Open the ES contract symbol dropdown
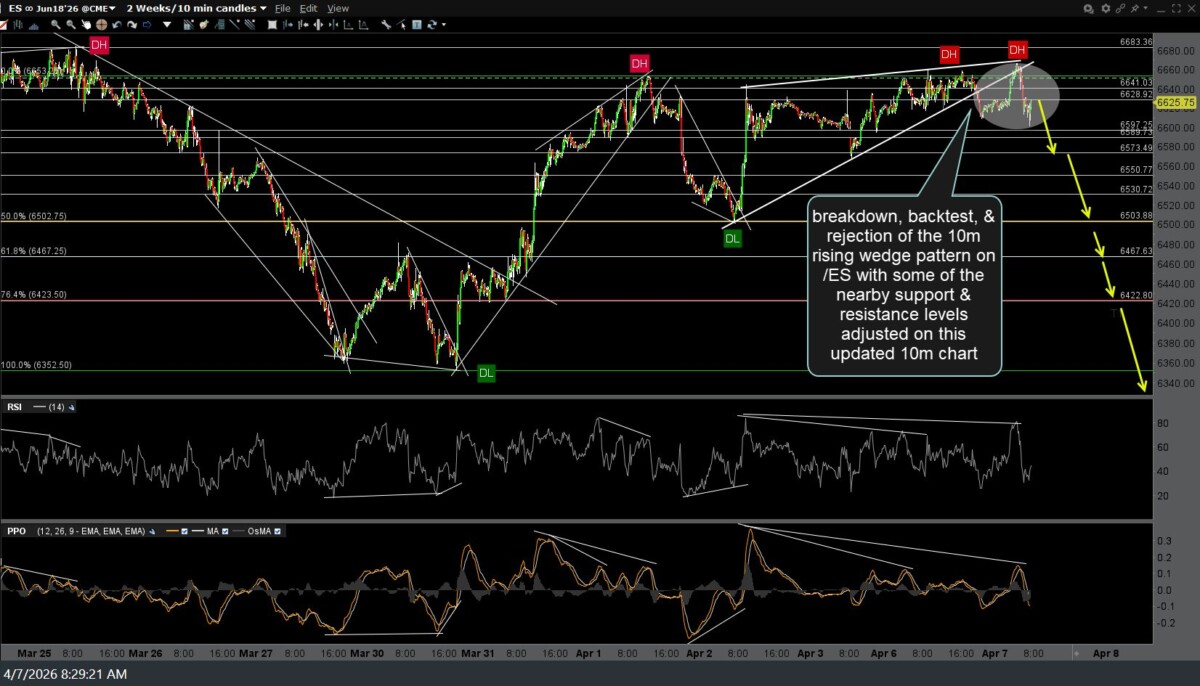This screenshot has width=1200, height=686. (x=111, y=8)
